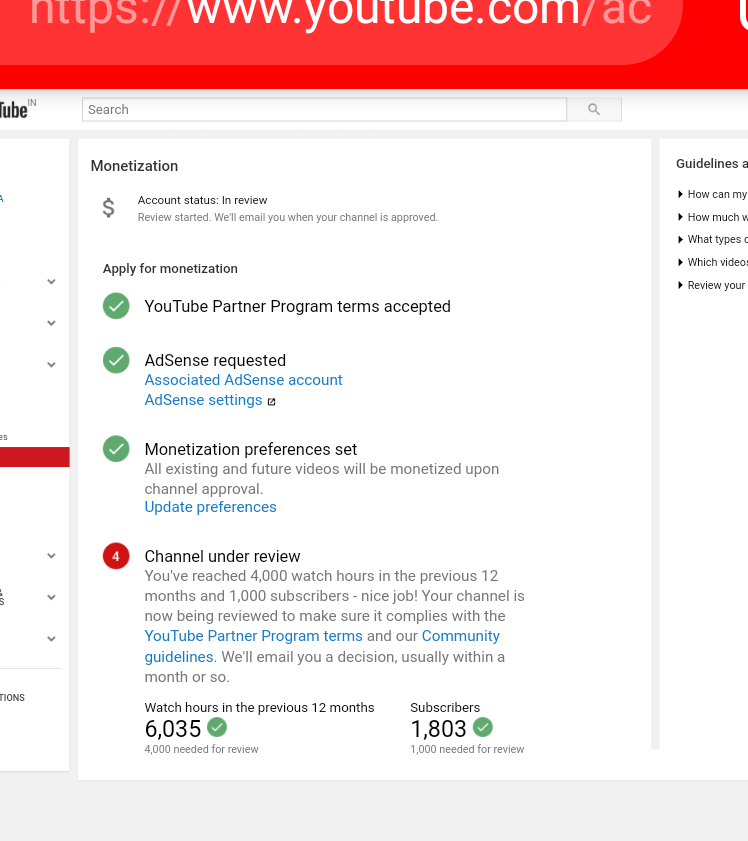Select the red highlighted sidebar menu item
Image resolution: width=748 pixels, height=841 pixels.
35,457
